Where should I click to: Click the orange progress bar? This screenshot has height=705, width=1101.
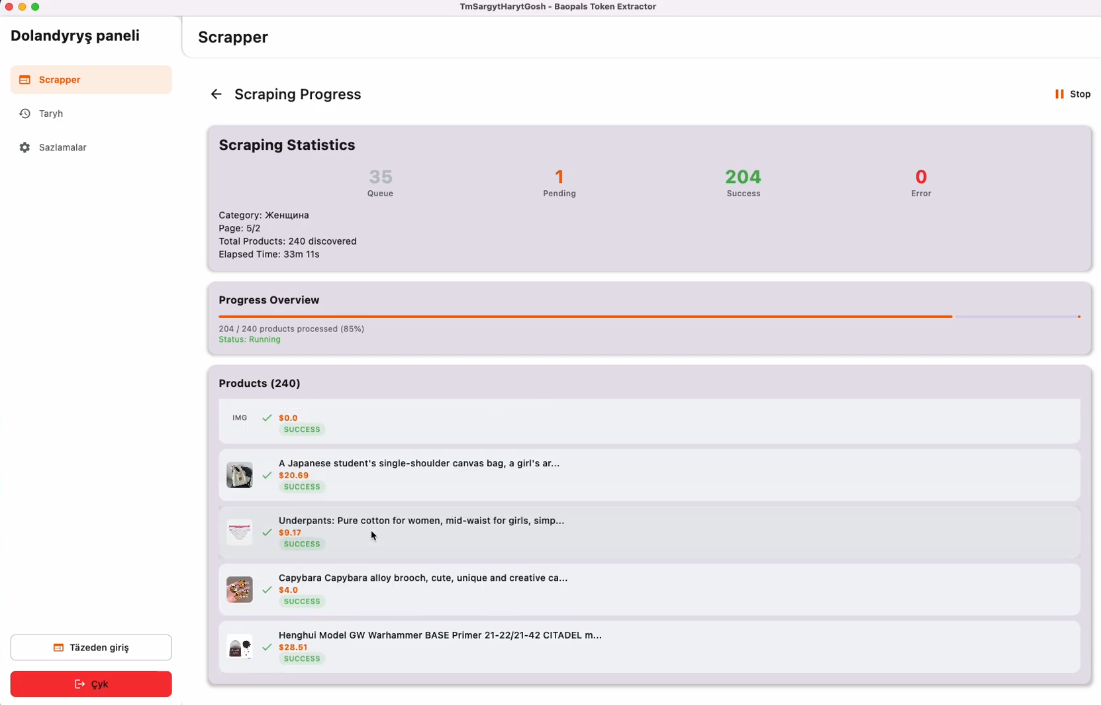pyautogui.click(x=650, y=317)
